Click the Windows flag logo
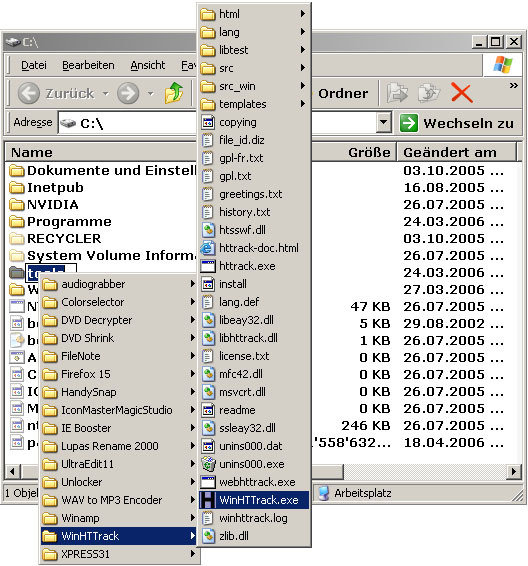The width and height of the screenshot is (528, 566). tap(503, 65)
